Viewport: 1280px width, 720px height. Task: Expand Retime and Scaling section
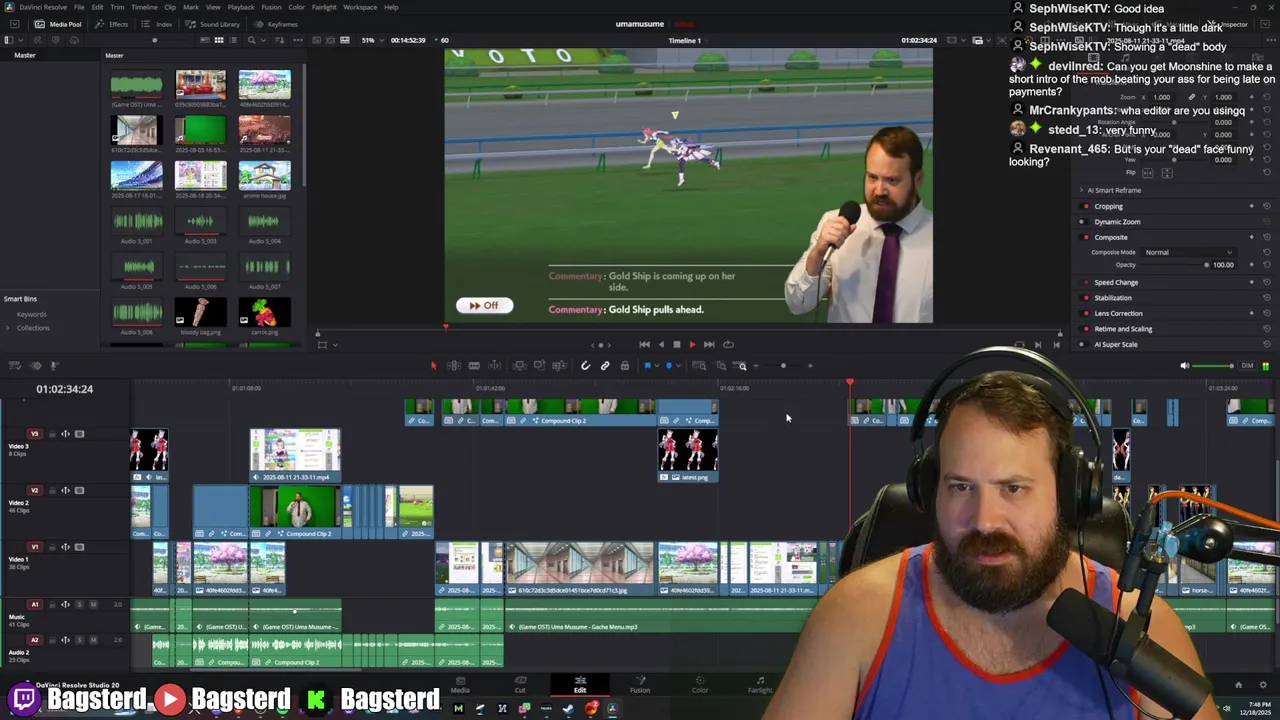1123,329
